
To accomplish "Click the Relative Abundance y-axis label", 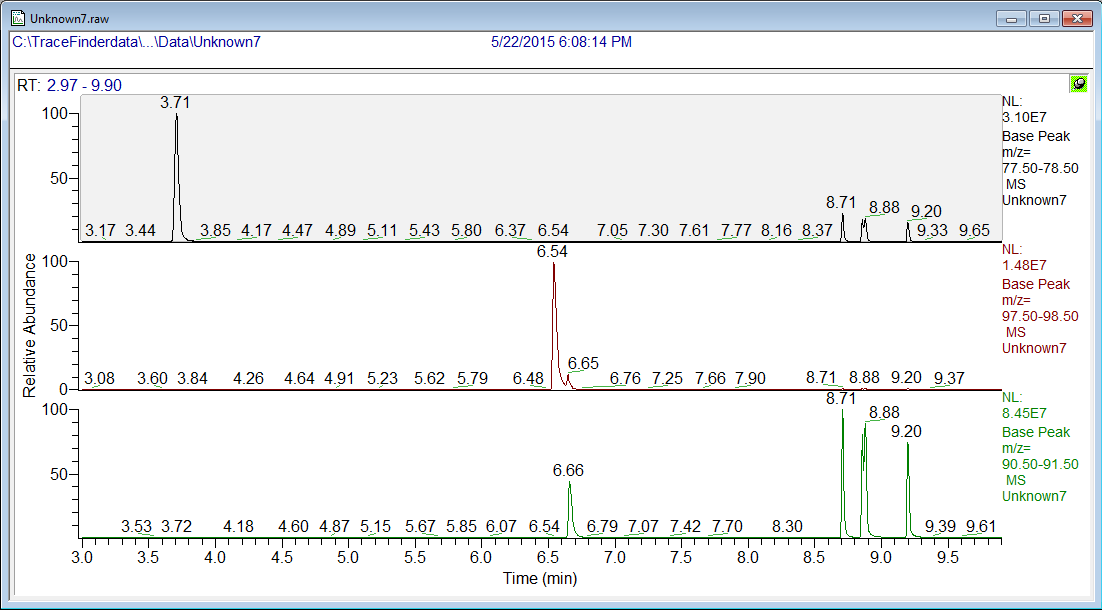I will [x=30, y=325].
